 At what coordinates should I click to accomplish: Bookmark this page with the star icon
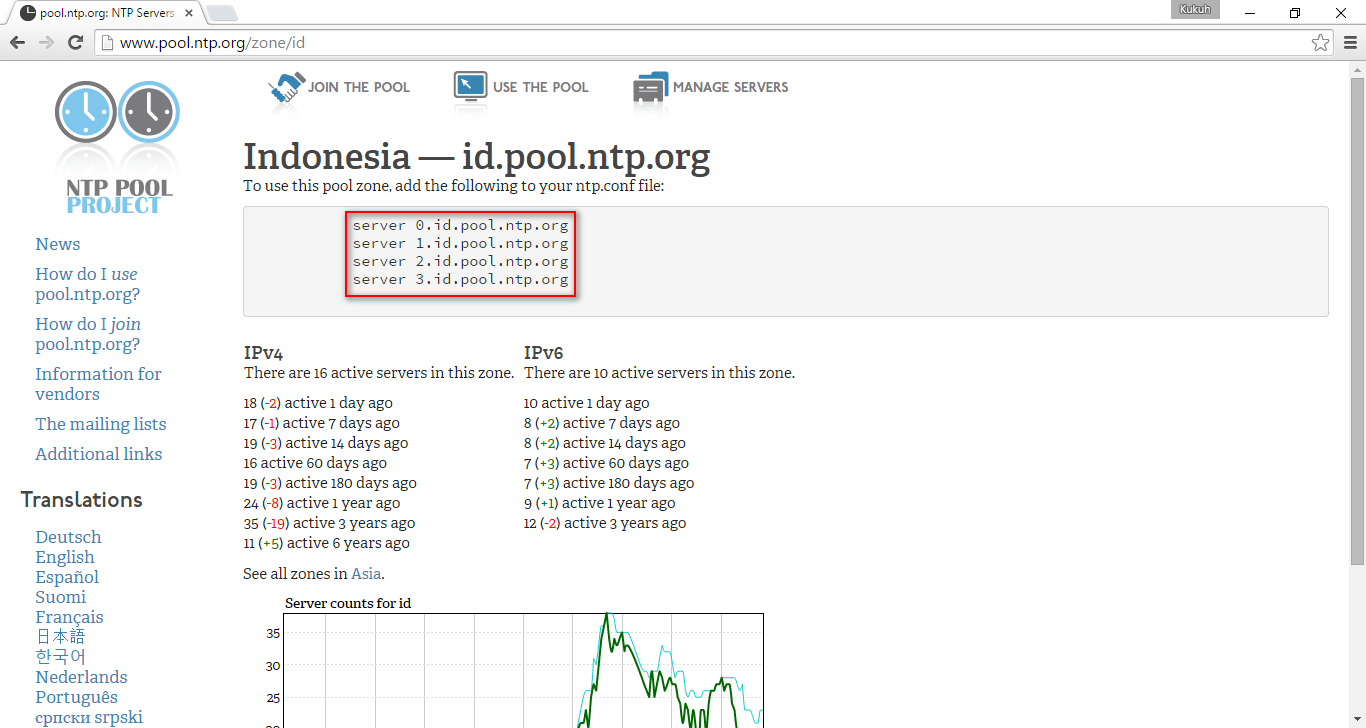(1320, 42)
